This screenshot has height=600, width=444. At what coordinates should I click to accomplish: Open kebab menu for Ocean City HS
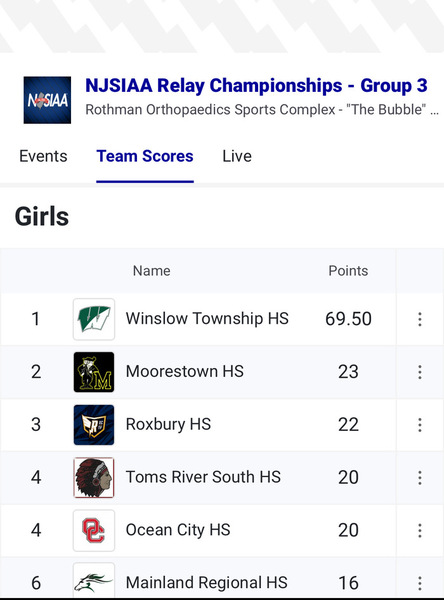pos(420,530)
